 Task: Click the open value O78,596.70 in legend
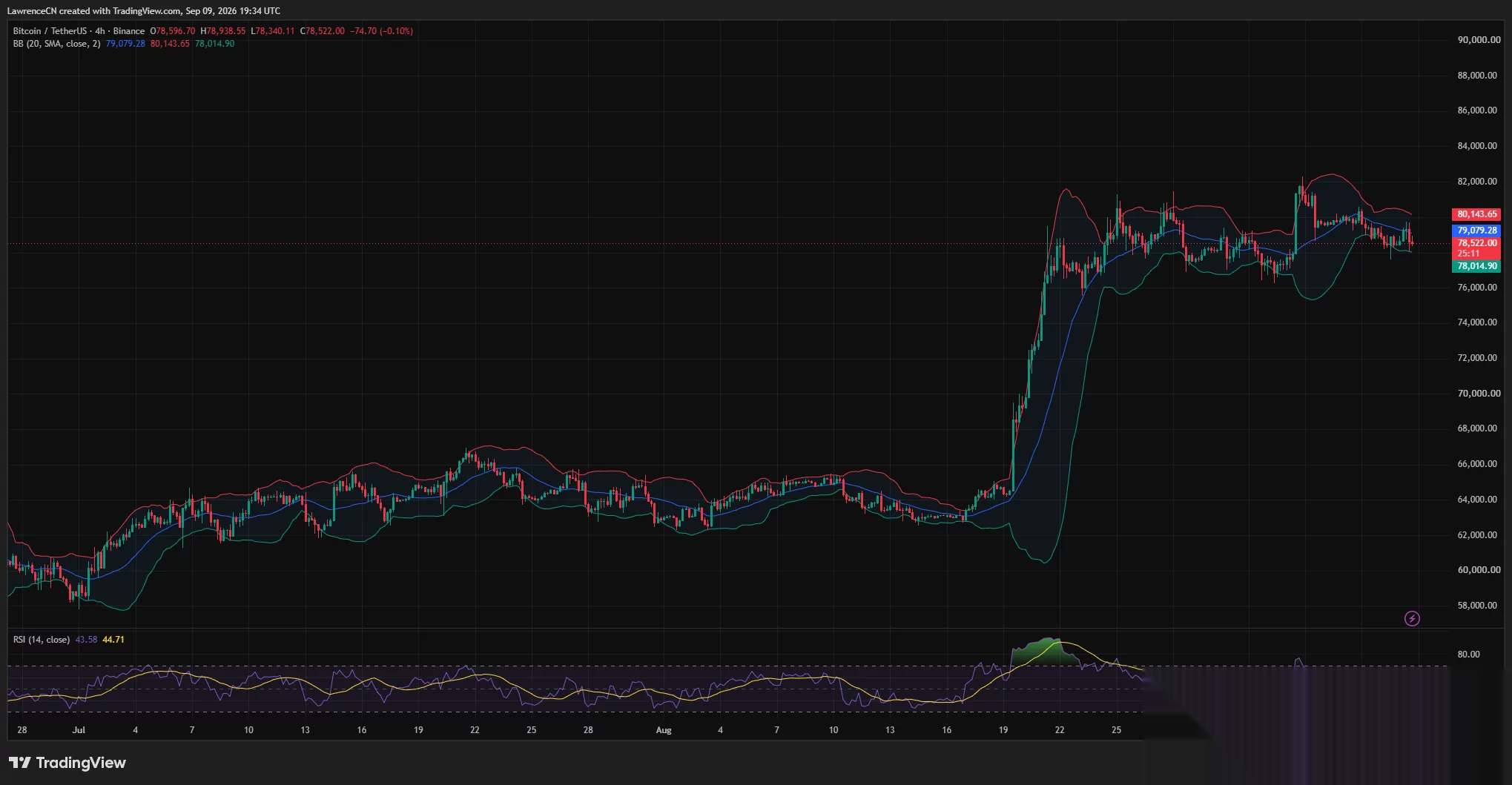pyautogui.click(x=173, y=31)
